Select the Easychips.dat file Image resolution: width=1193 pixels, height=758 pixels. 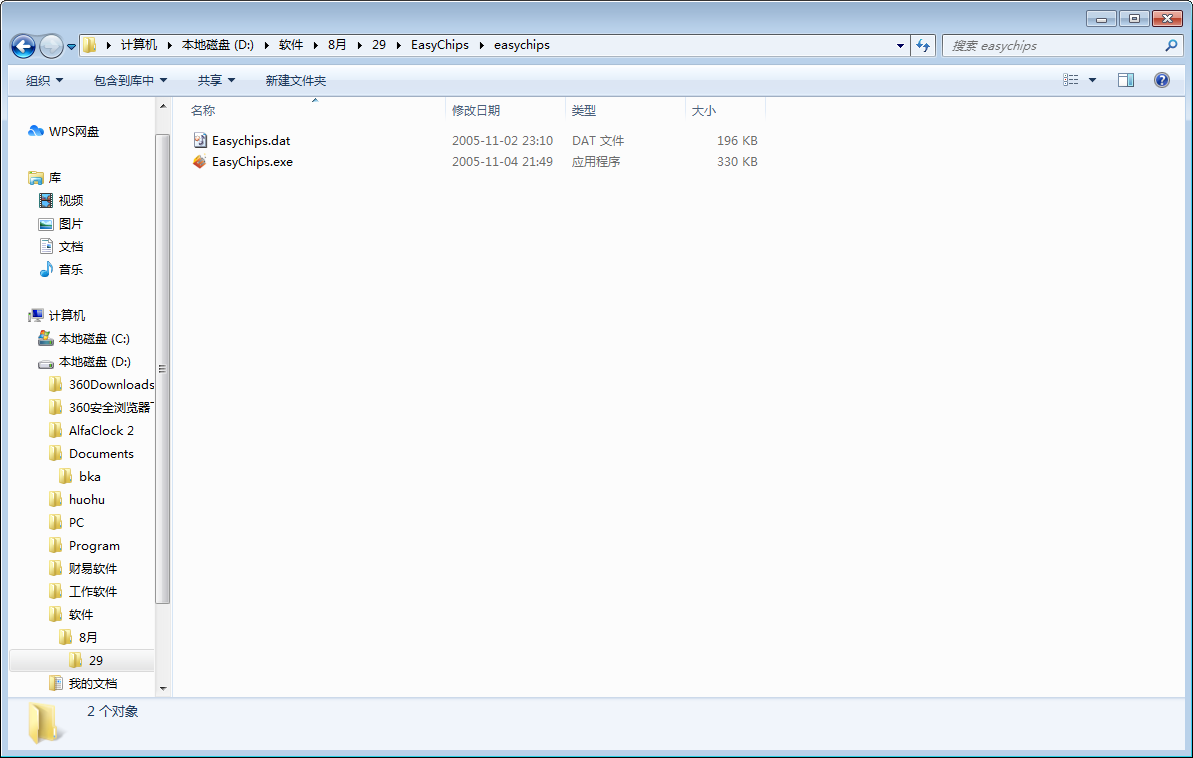(x=250, y=141)
